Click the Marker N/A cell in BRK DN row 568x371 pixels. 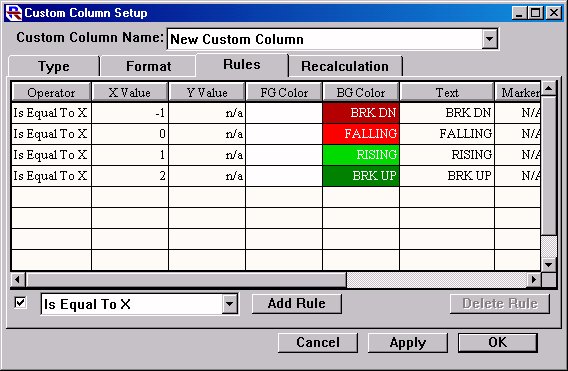point(518,113)
